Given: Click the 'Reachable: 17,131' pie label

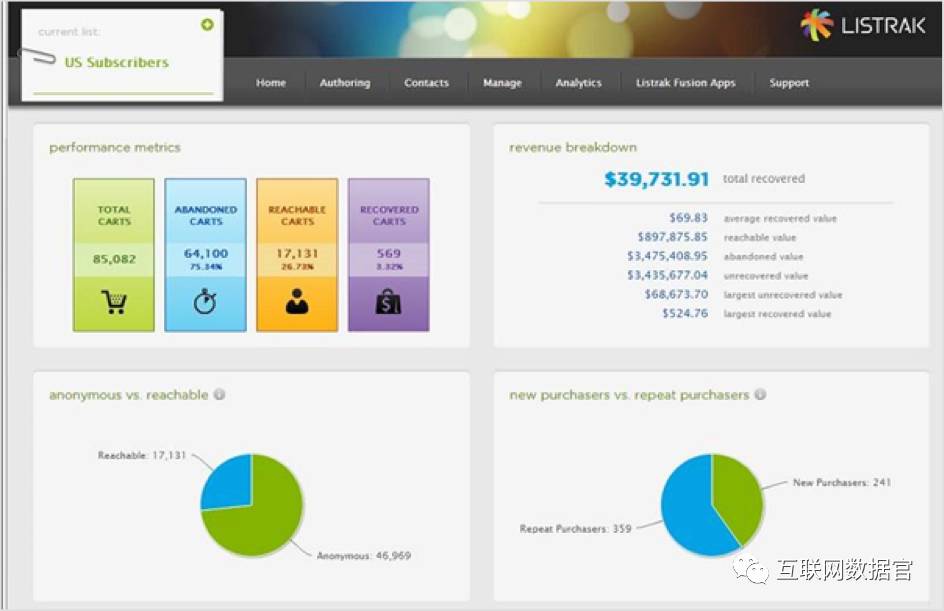Looking at the screenshot, I should pyautogui.click(x=142, y=456).
